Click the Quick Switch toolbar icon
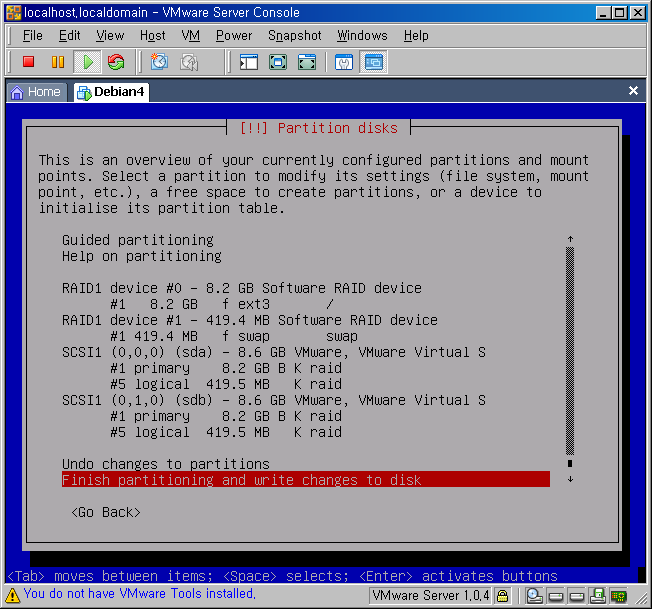 [x=307, y=62]
